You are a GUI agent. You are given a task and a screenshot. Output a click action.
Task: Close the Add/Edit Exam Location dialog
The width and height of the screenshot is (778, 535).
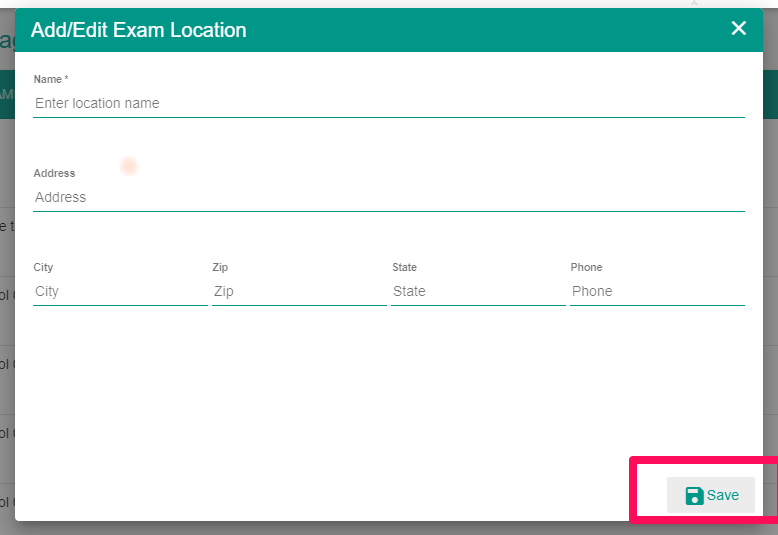tap(738, 28)
